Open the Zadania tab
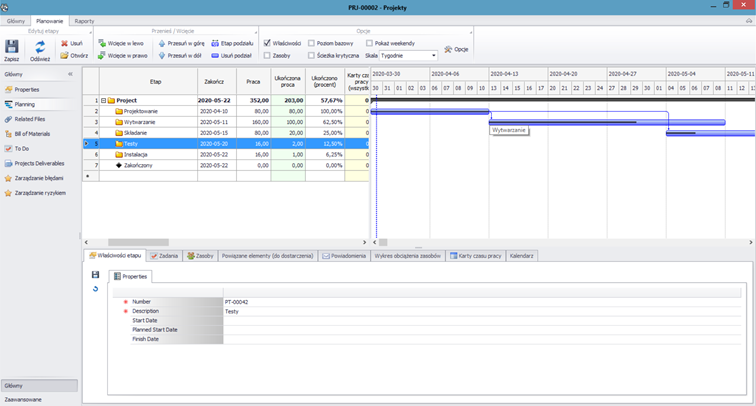 (x=164, y=256)
